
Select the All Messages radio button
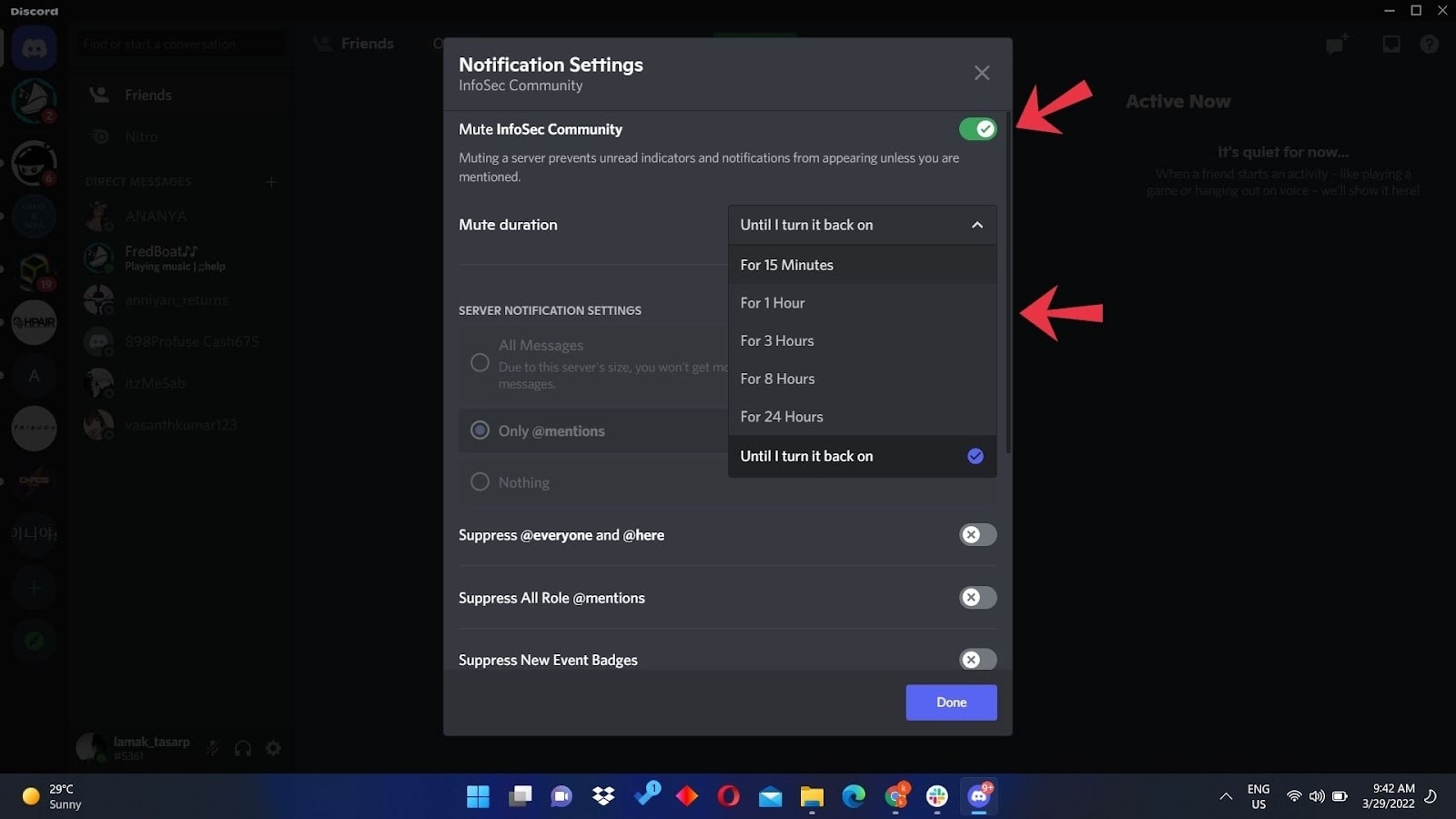point(480,363)
